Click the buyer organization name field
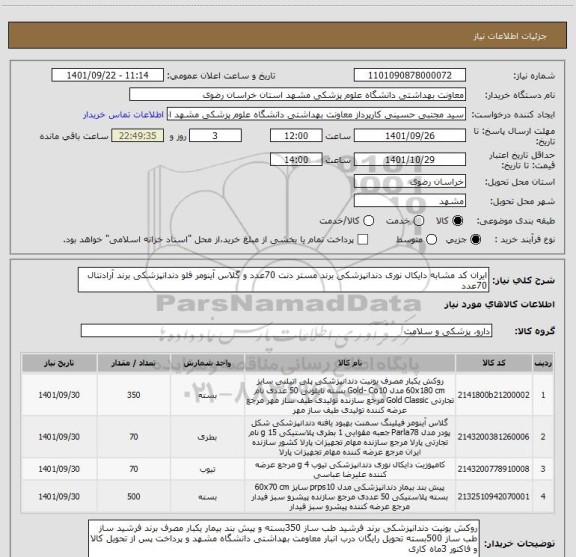Image resolution: width=576 pixels, height=557 pixels. [298, 95]
